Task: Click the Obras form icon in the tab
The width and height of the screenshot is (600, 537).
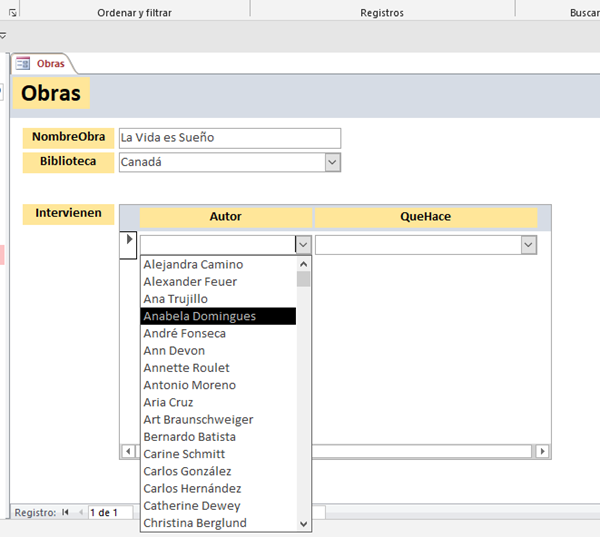Action: pos(23,63)
